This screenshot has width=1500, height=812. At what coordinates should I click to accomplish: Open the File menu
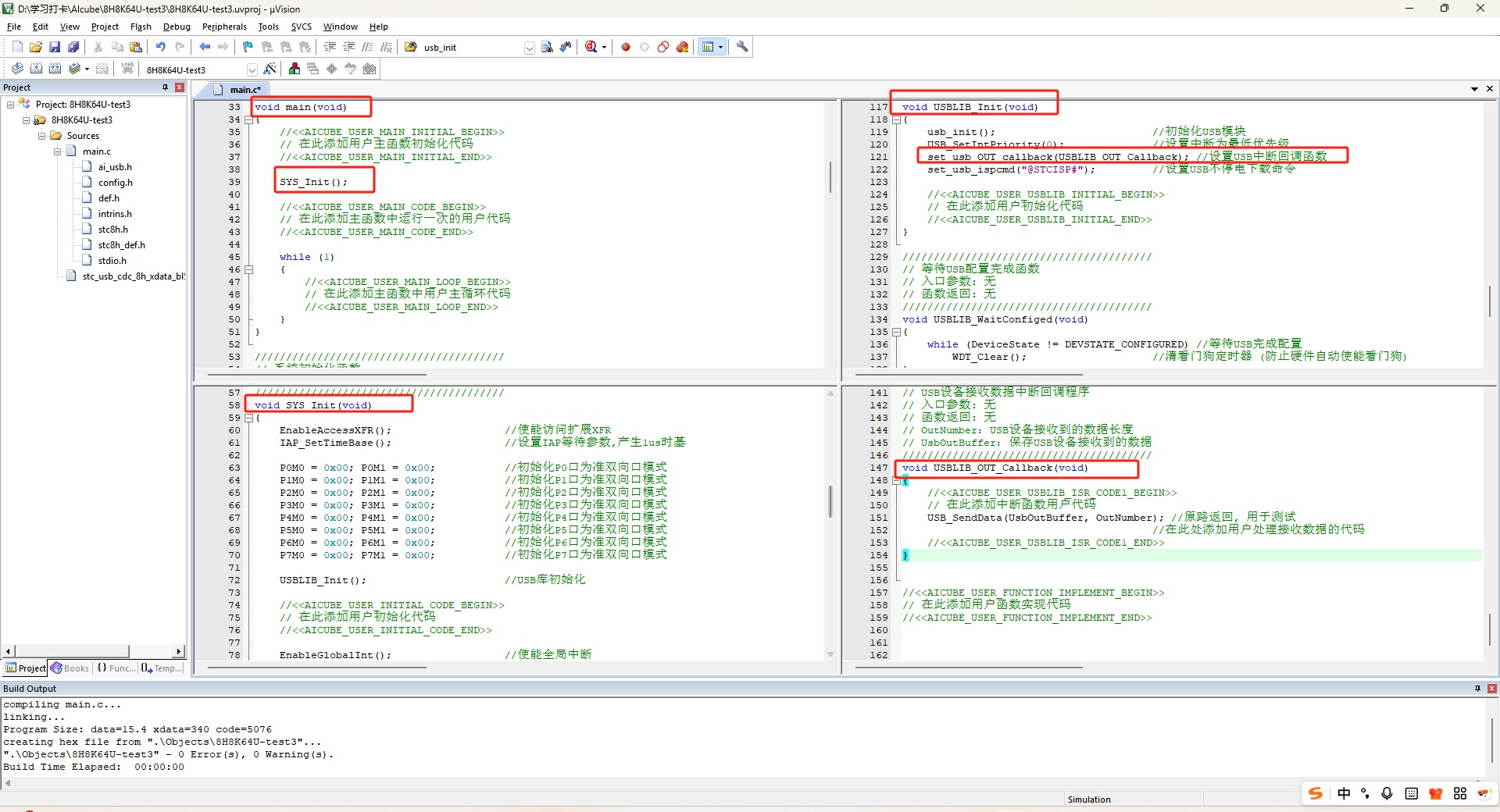pyautogui.click(x=14, y=27)
